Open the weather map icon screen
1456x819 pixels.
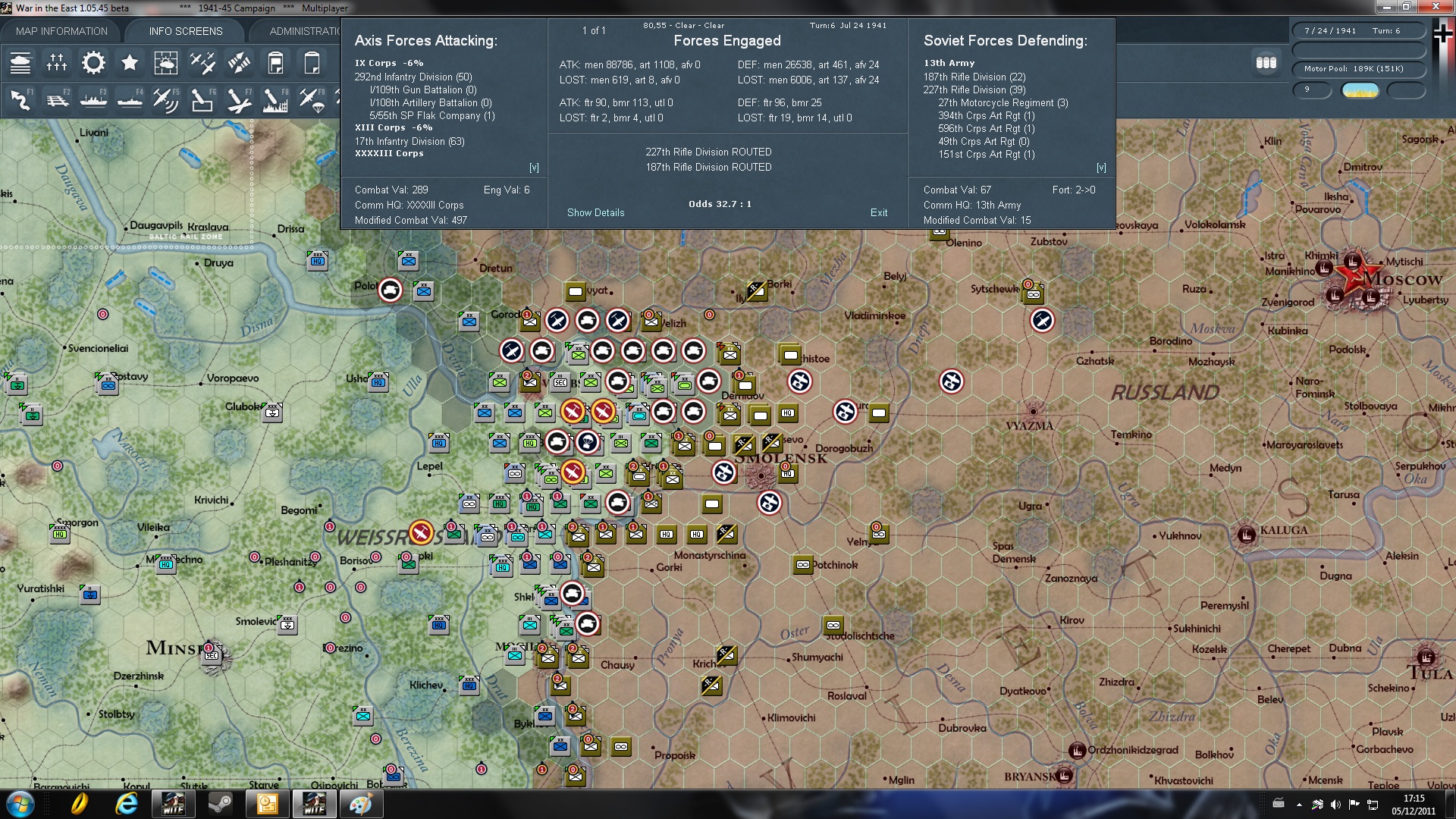click(166, 63)
